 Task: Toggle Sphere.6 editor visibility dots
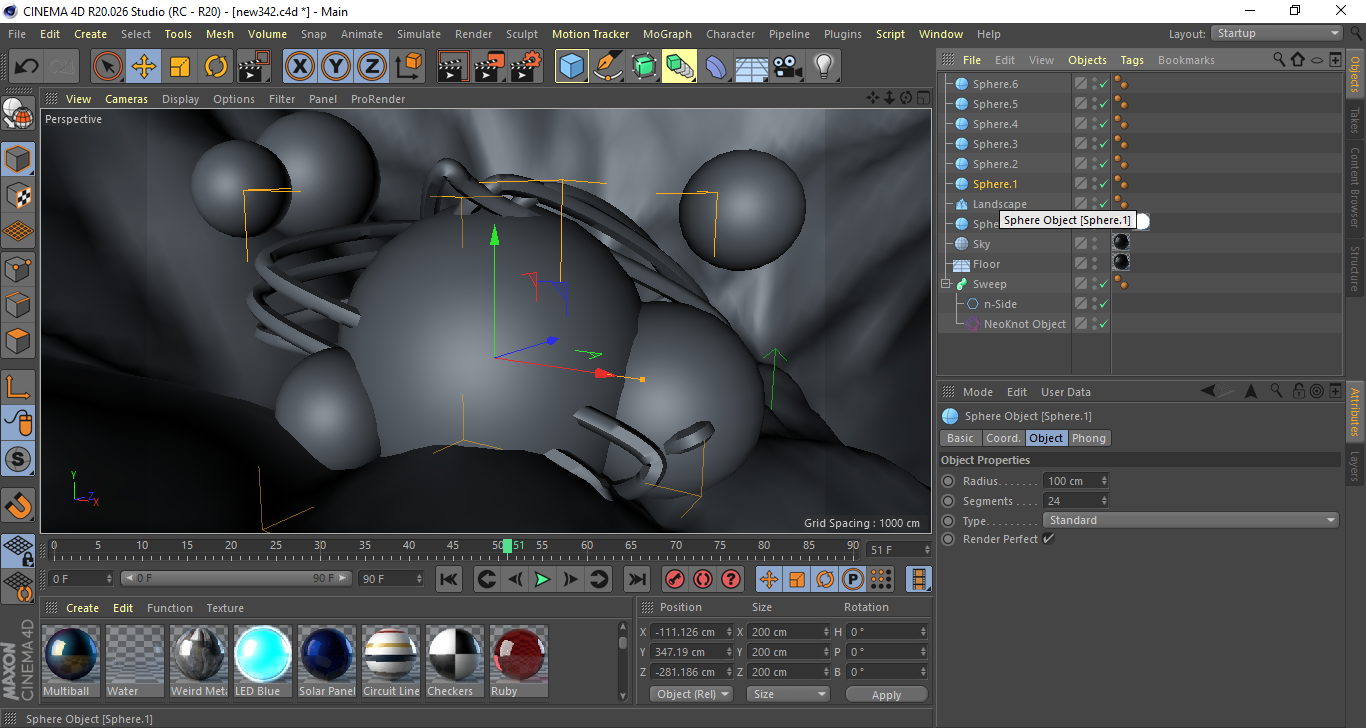(x=1094, y=84)
